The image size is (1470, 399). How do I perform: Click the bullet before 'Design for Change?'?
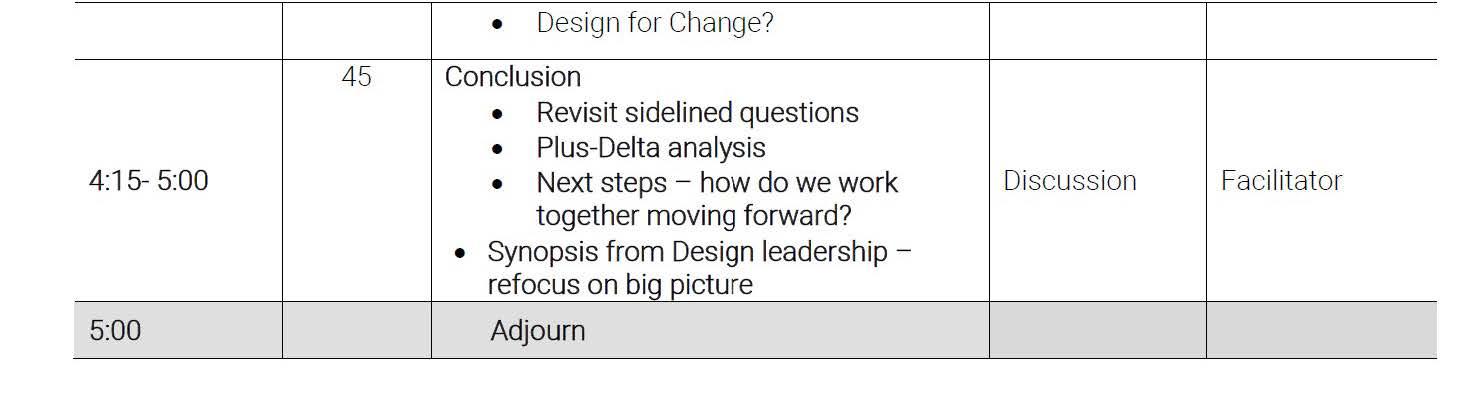coord(497,25)
